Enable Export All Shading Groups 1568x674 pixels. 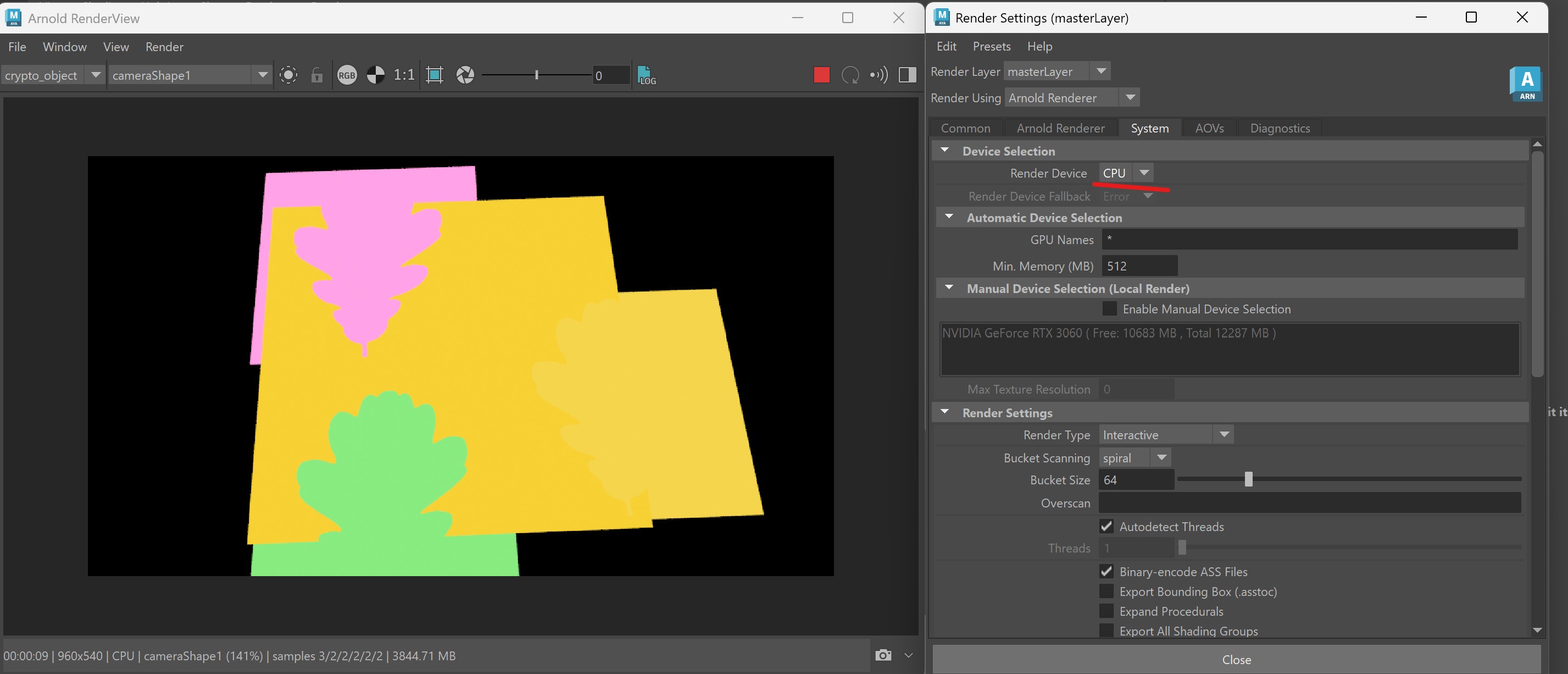[x=1107, y=630]
